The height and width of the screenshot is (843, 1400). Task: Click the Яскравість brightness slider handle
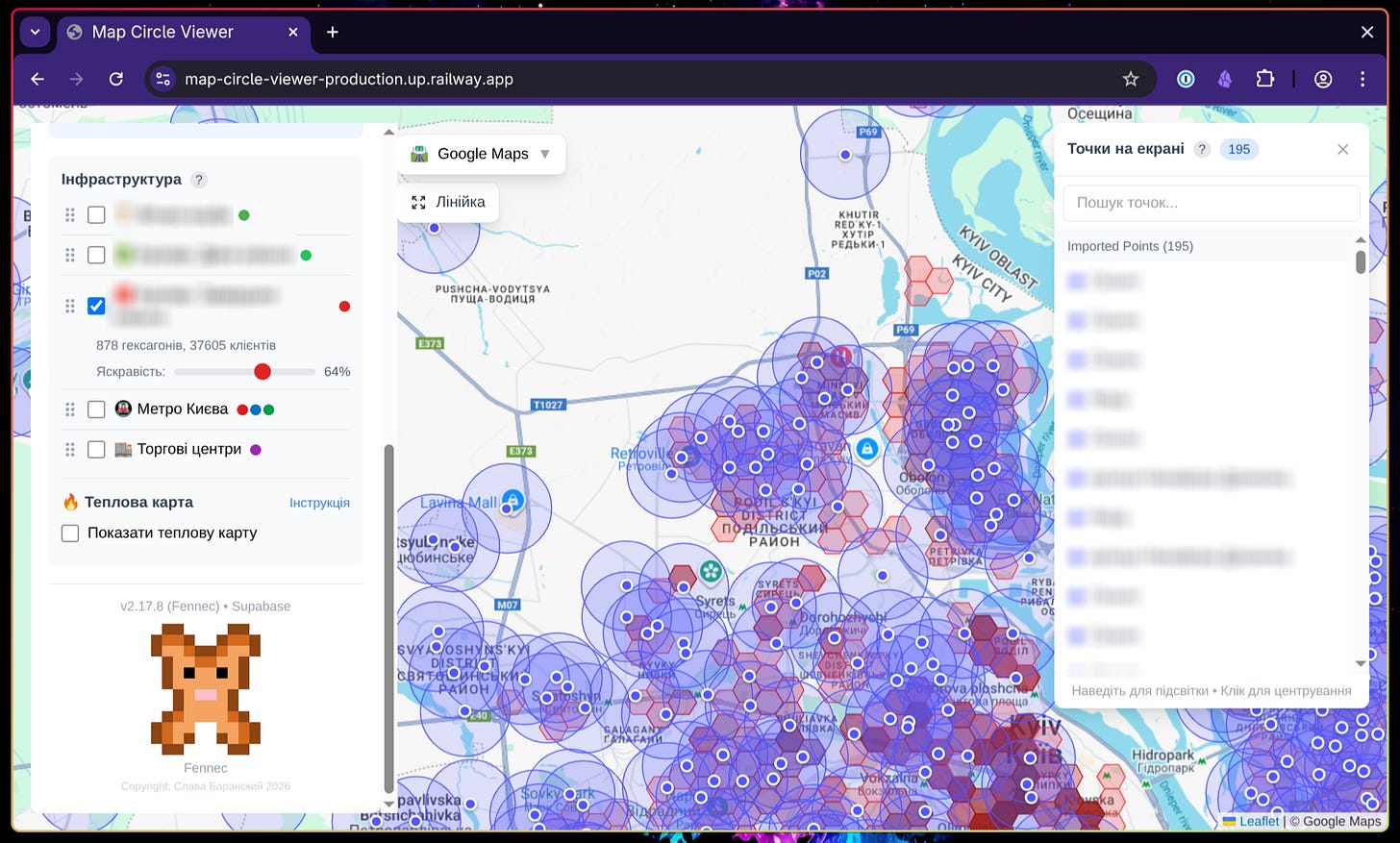(262, 371)
